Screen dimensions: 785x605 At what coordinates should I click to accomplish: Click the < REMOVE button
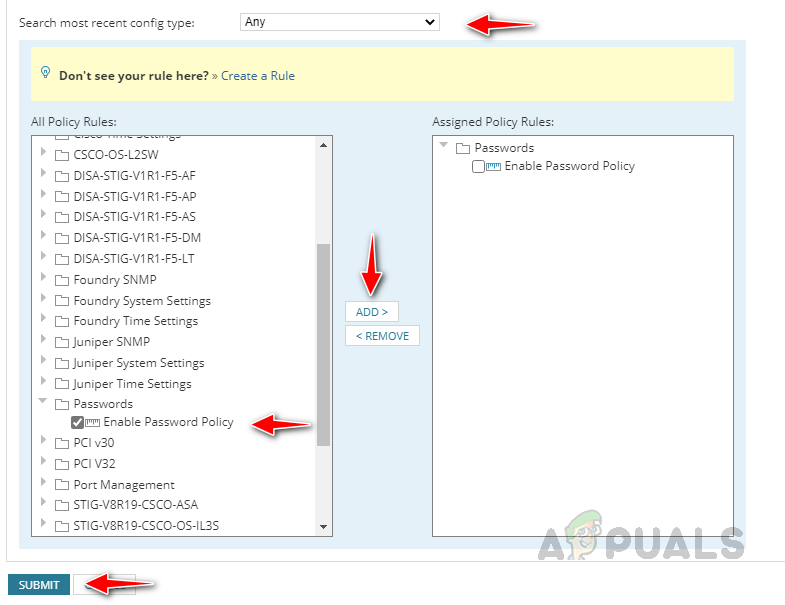point(382,336)
